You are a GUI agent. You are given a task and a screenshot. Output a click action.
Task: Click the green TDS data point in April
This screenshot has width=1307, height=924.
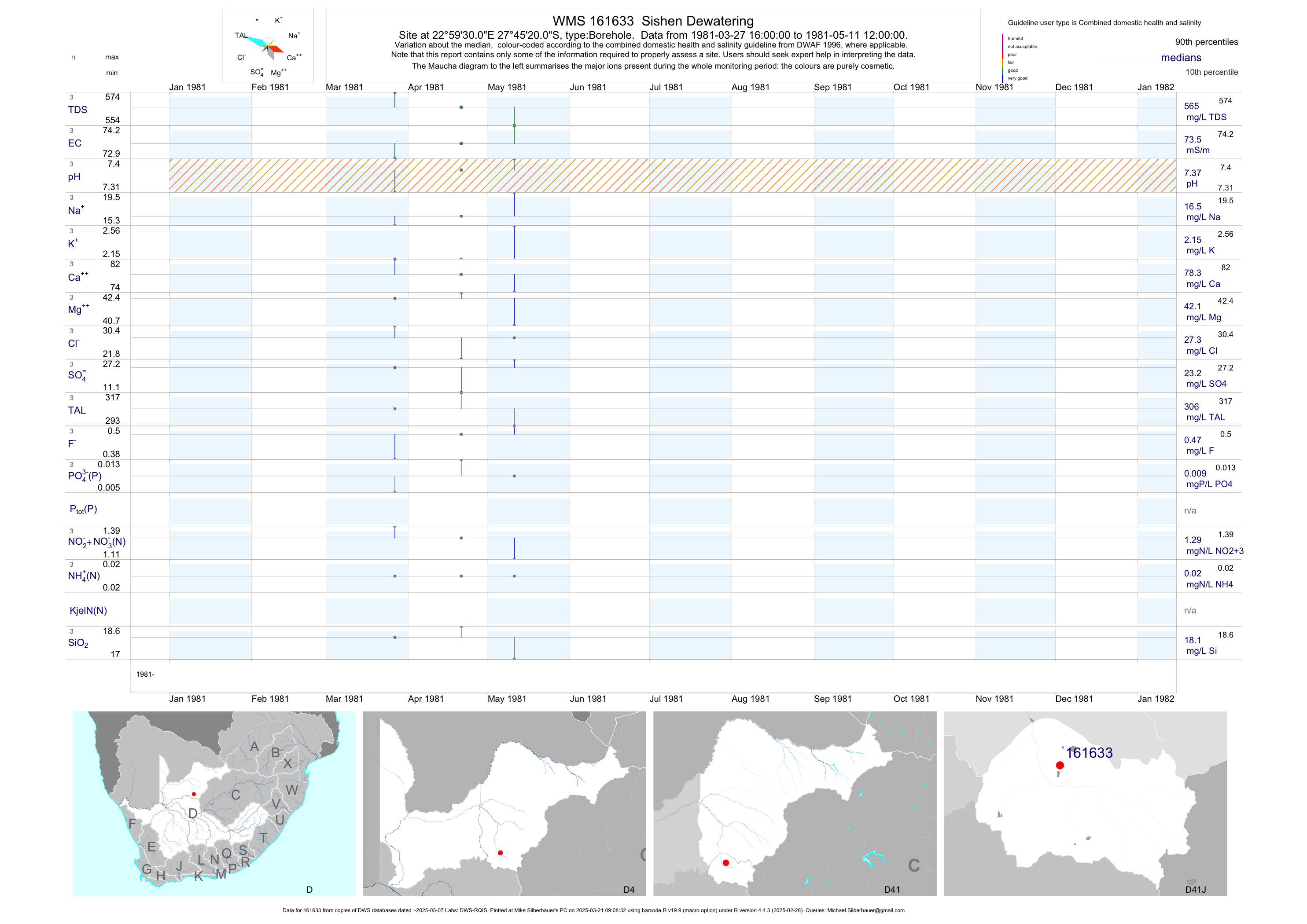(x=461, y=107)
